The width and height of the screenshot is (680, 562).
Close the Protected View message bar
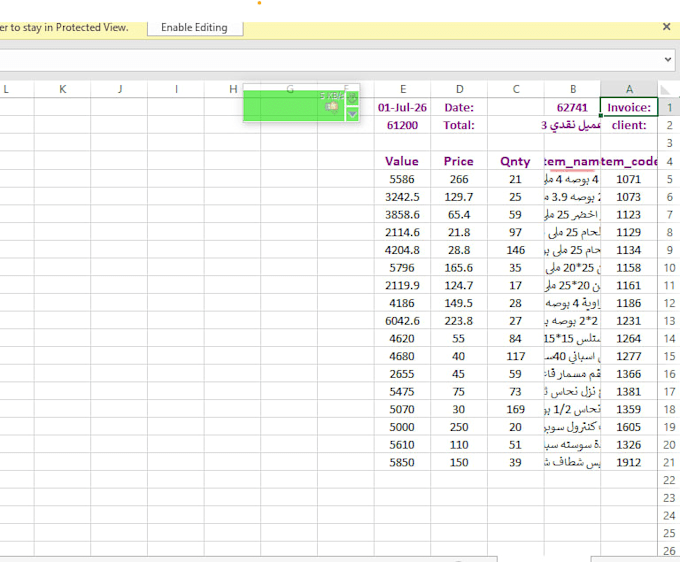667,27
